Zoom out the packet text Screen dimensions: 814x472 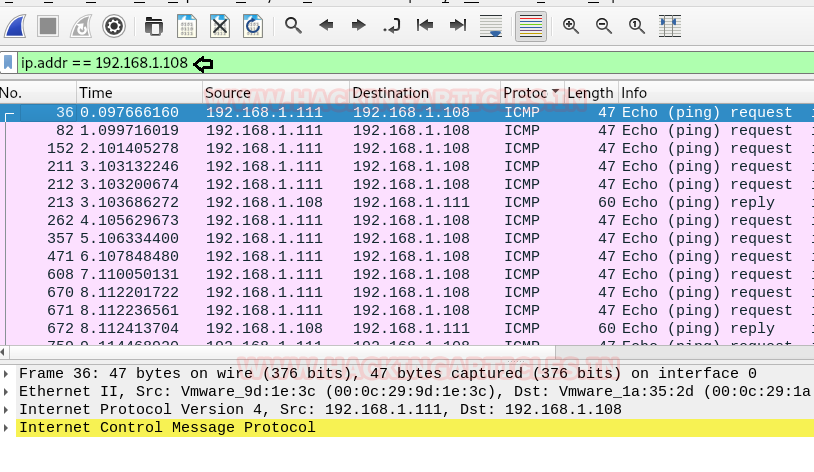604,25
